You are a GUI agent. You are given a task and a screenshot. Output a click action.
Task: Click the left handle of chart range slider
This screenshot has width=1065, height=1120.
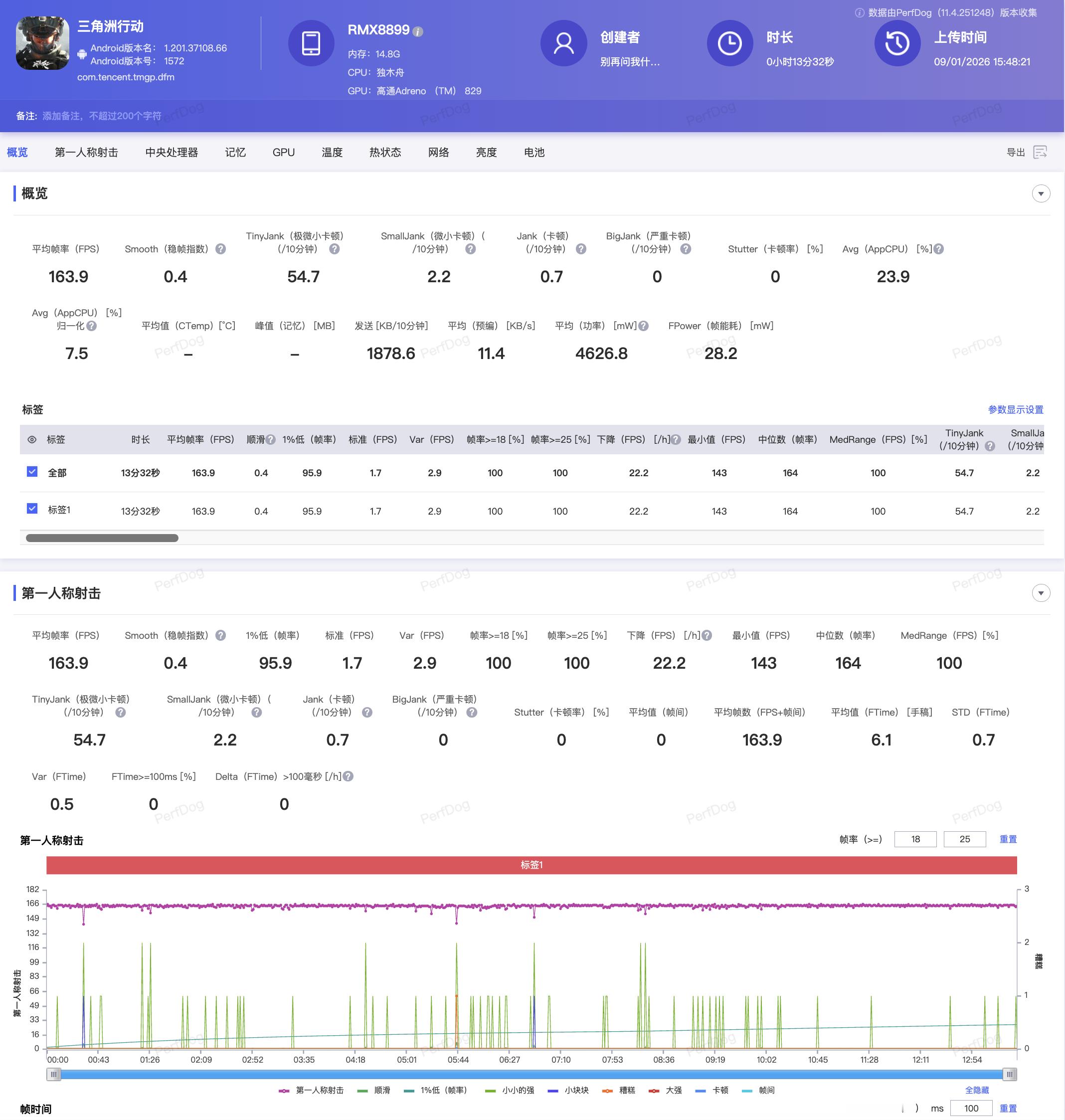point(53,1074)
